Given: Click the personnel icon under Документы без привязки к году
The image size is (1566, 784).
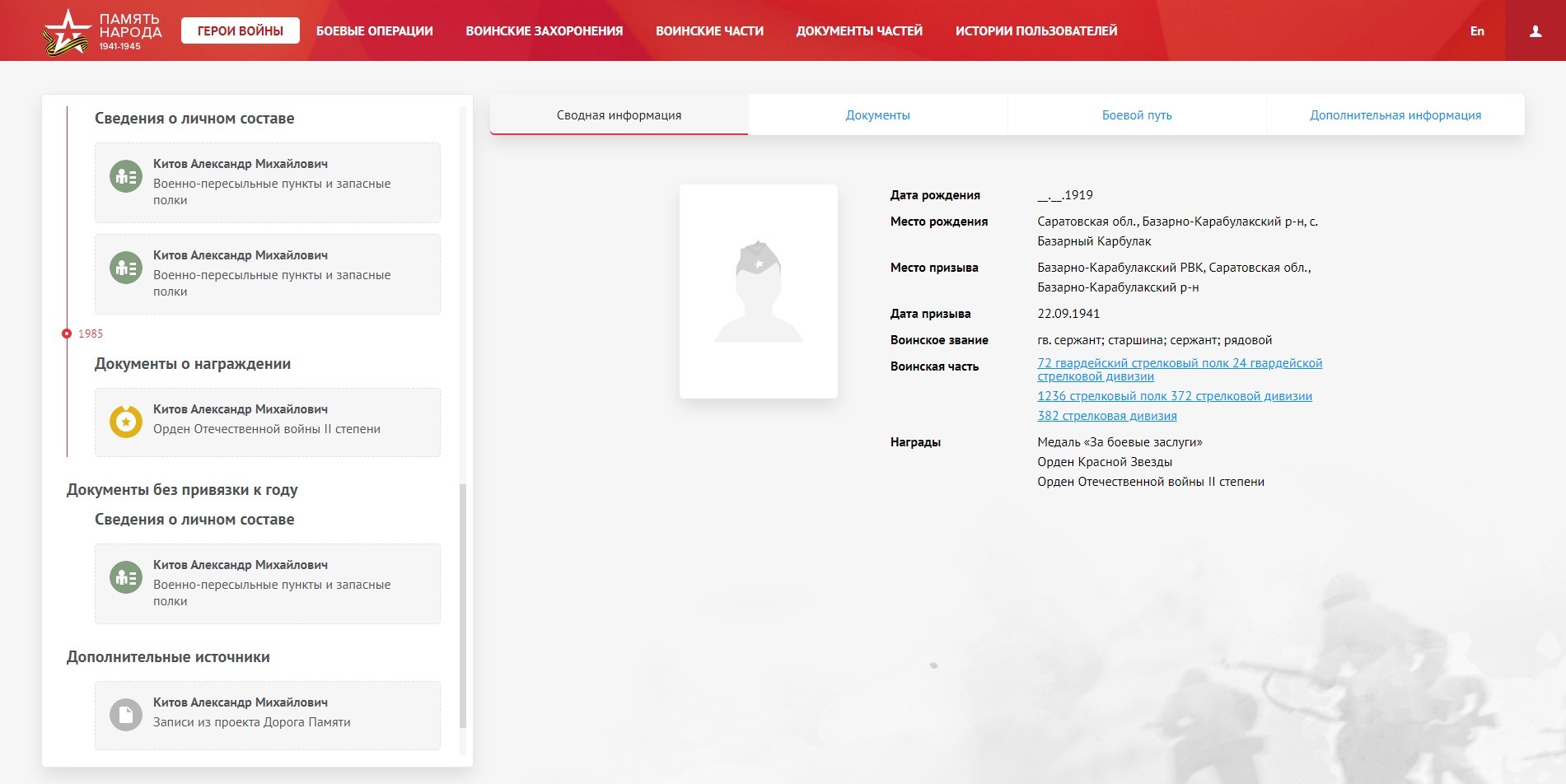Looking at the screenshot, I should (126, 577).
